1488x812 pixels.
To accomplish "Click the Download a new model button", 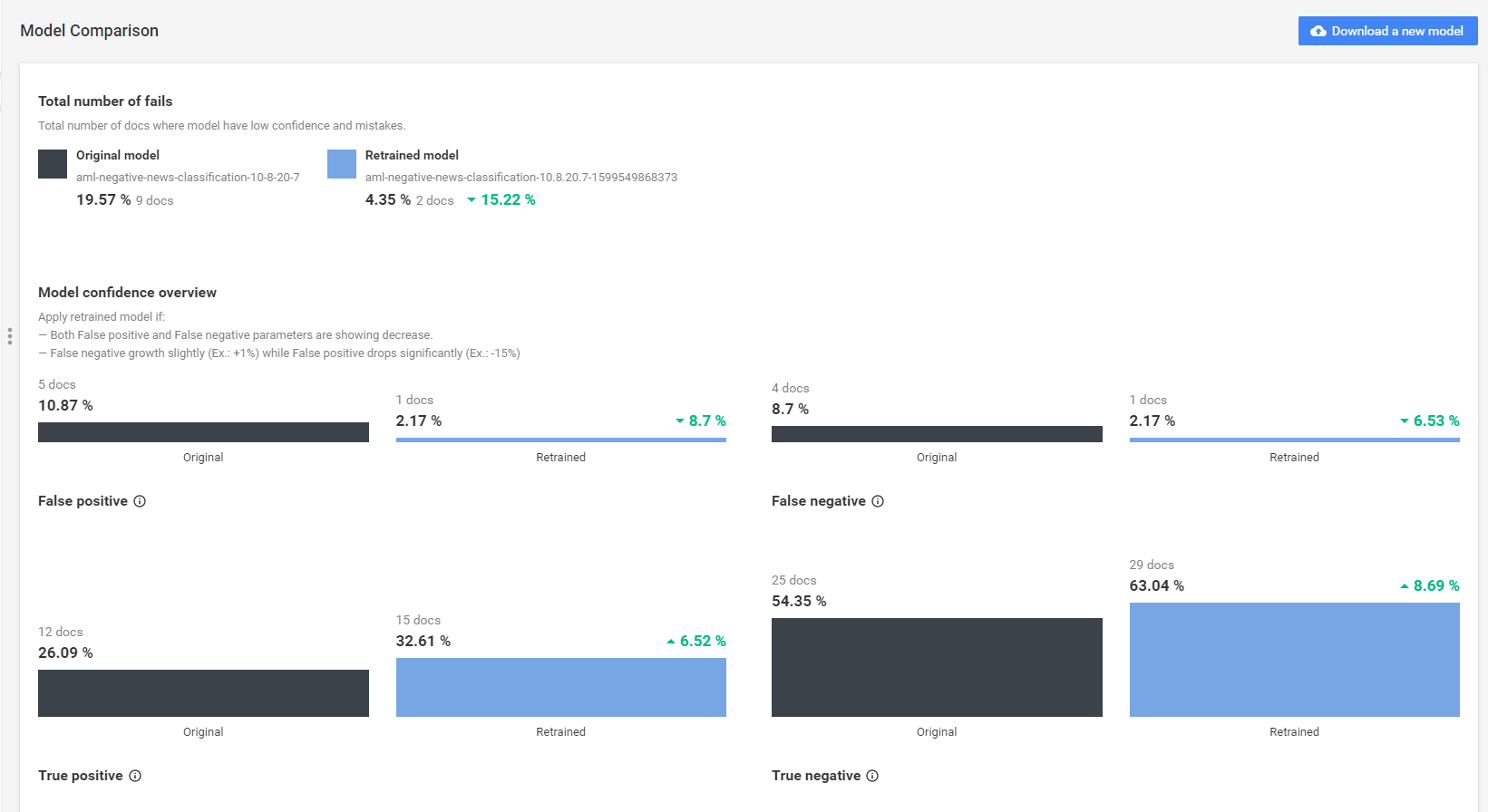I will pyautogui.click(x=1387, y=31).
